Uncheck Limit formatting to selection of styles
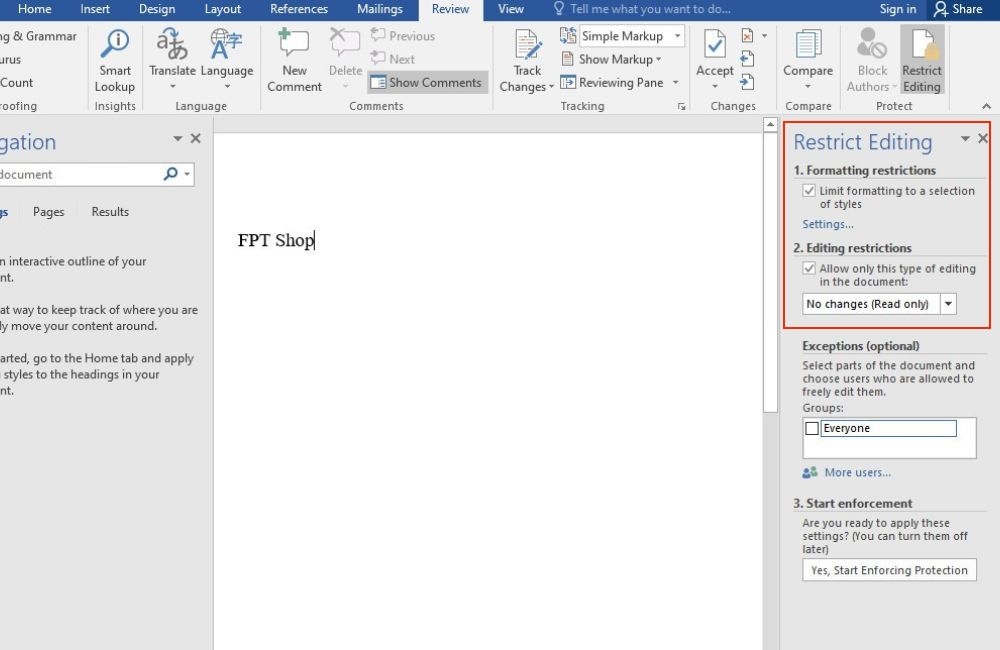The width and height of the screenshot is (1000, 650). [x=809, y=191]
